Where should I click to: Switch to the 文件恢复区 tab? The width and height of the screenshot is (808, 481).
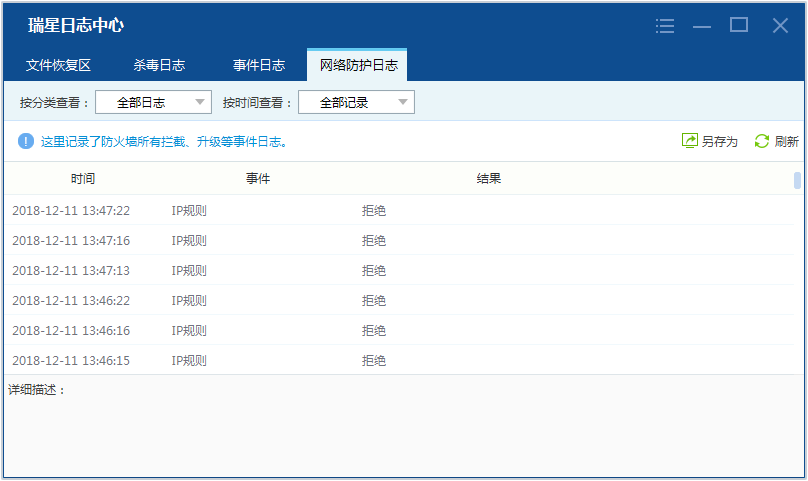59,65
